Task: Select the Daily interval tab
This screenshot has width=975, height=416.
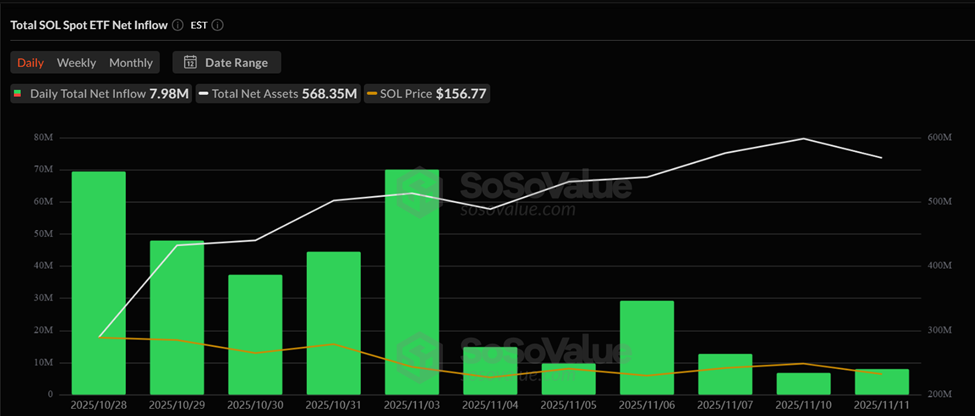Action: (31, 63)
